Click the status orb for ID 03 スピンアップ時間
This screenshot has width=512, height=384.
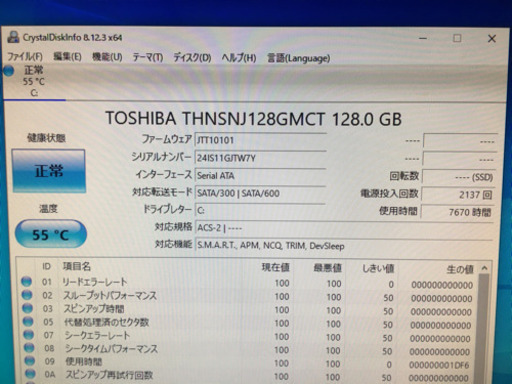pos(27,308)
